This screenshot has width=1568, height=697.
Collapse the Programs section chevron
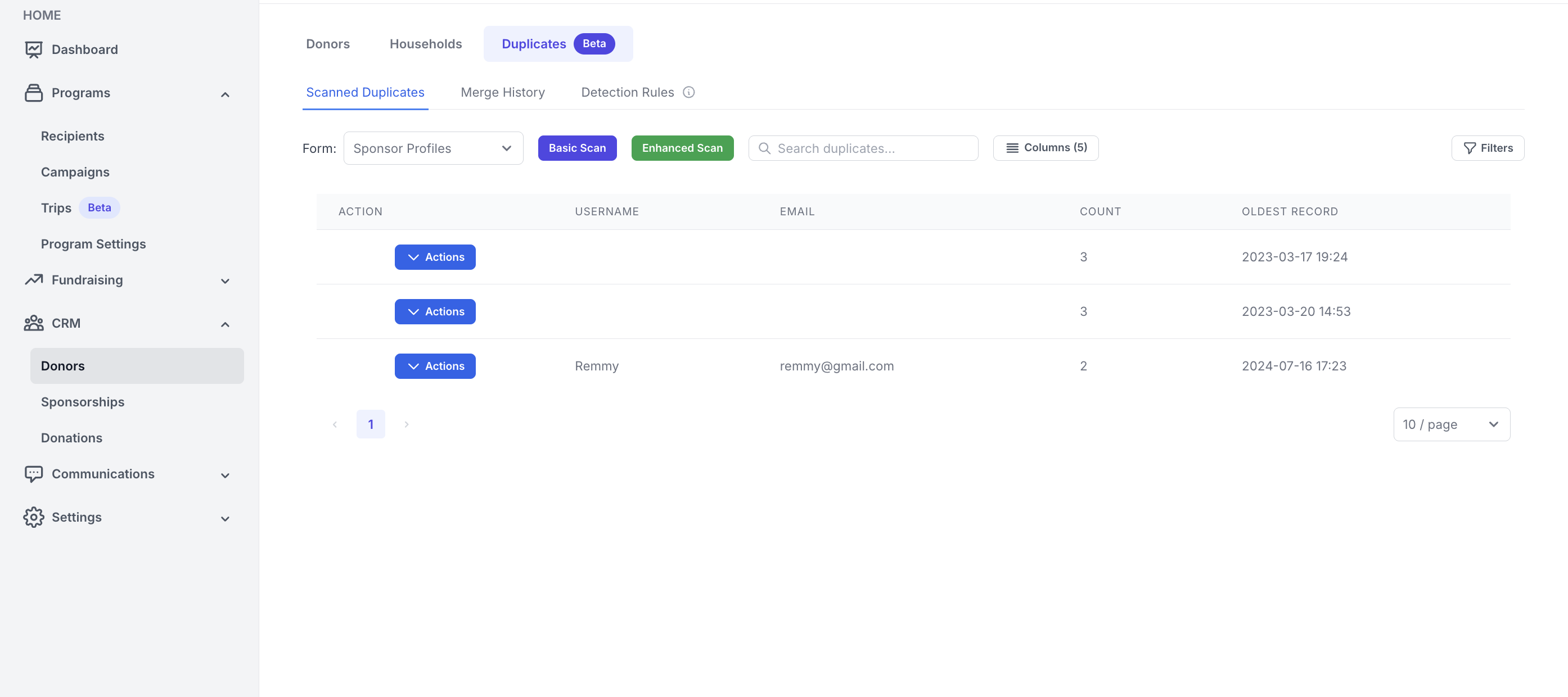pyautogui.click(x=225, y=94)
